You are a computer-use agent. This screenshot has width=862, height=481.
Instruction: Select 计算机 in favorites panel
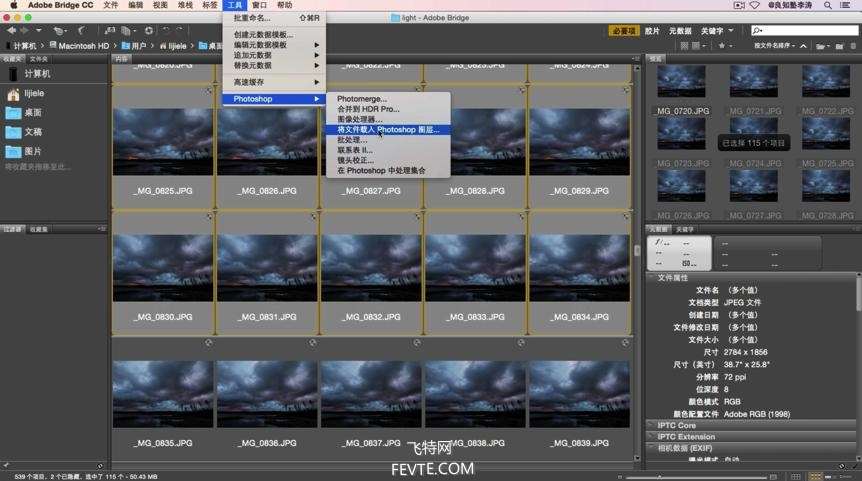point(29,74)
